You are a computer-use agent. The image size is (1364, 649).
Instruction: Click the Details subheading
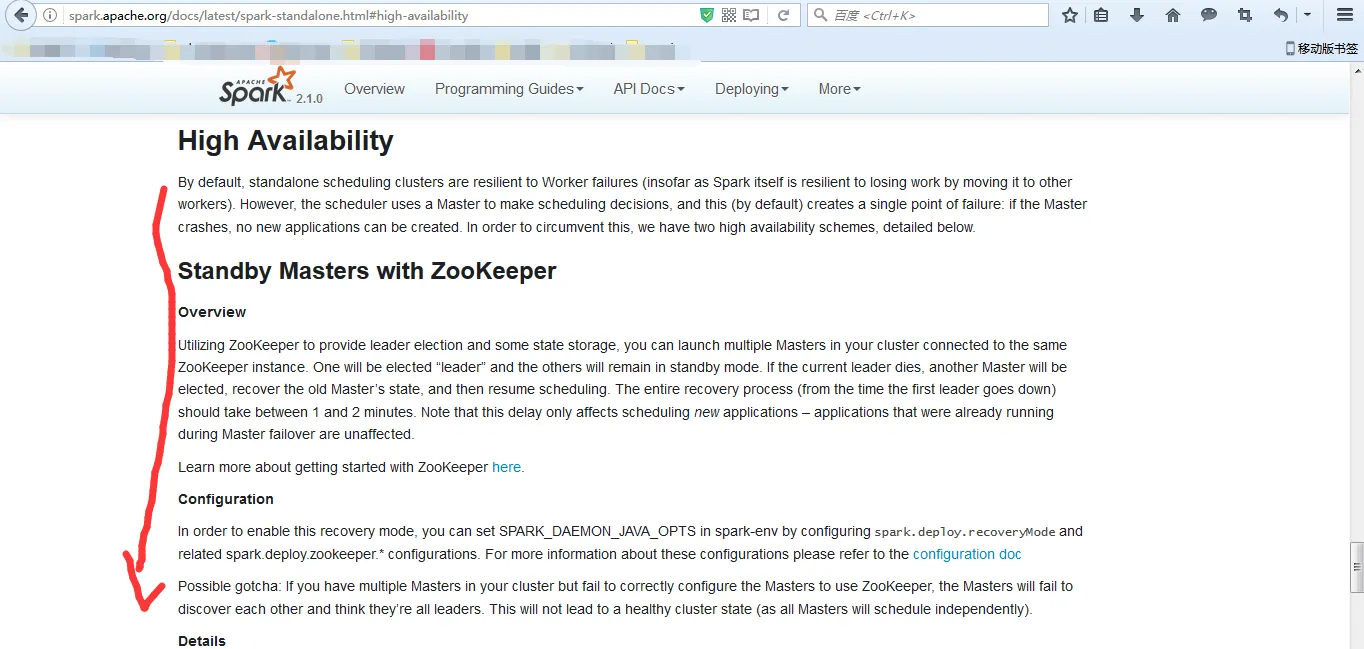[202, 641]
